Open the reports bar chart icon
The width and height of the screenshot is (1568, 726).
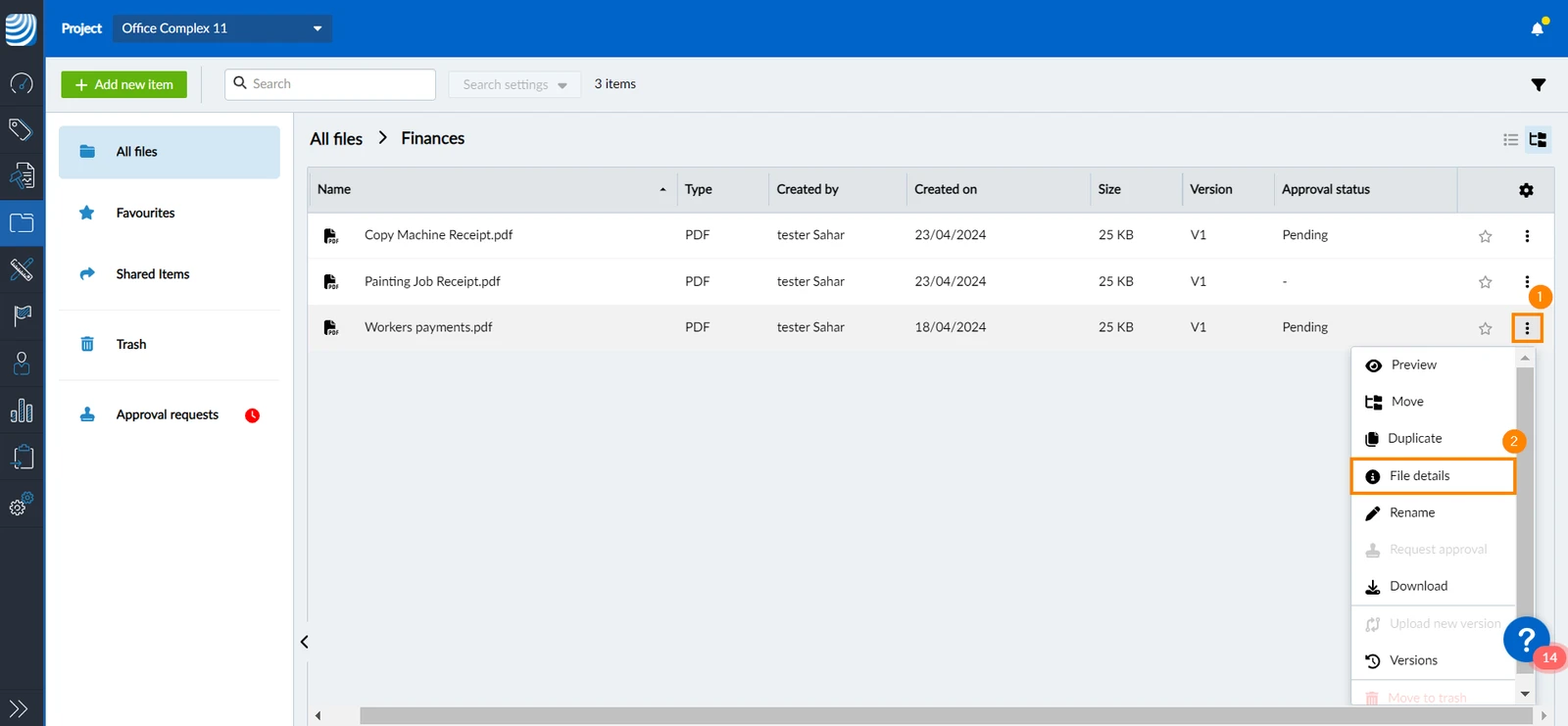pyautogui.click(x=21, y=411)
